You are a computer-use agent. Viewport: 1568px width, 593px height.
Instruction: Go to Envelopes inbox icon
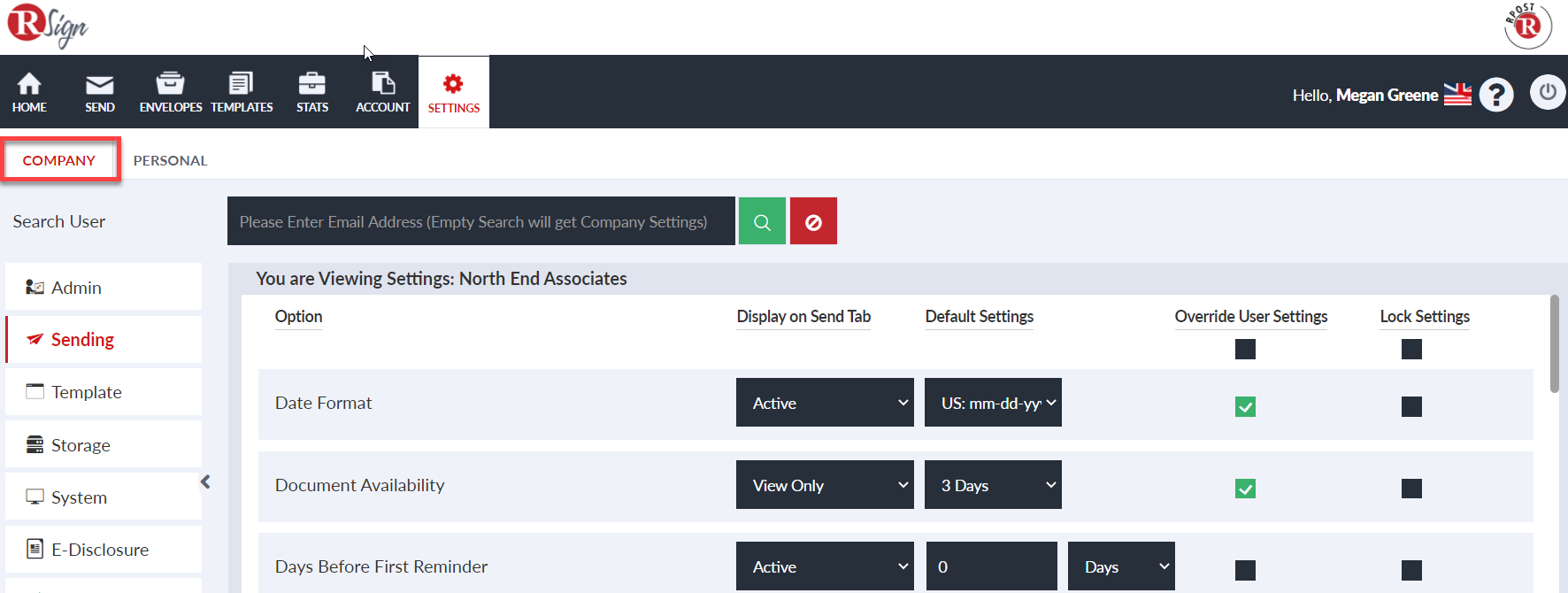170,83
